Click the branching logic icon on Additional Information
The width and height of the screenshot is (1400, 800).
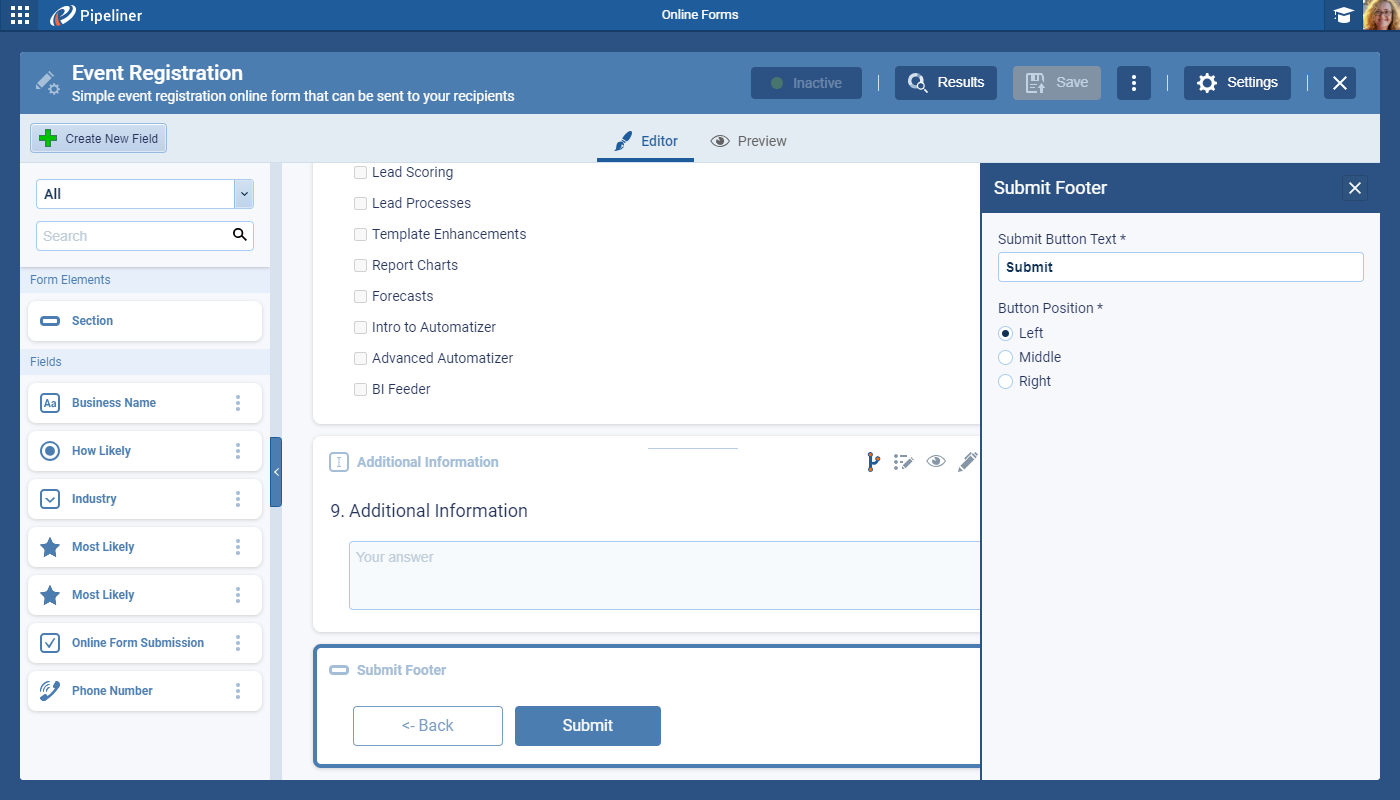click(872, 462)
